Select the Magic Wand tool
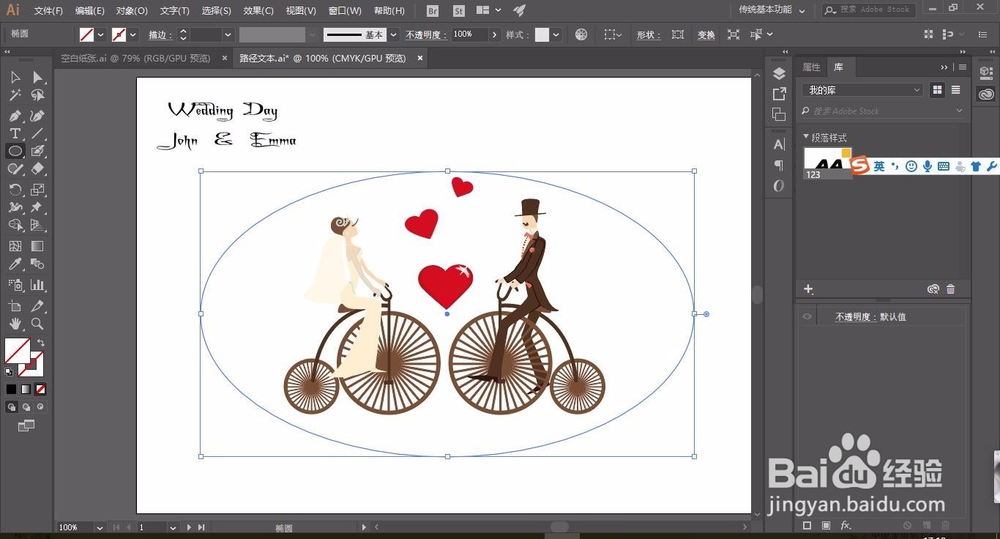The width and height of the screenshot is (1000, 539). click(x=15, y=95)
